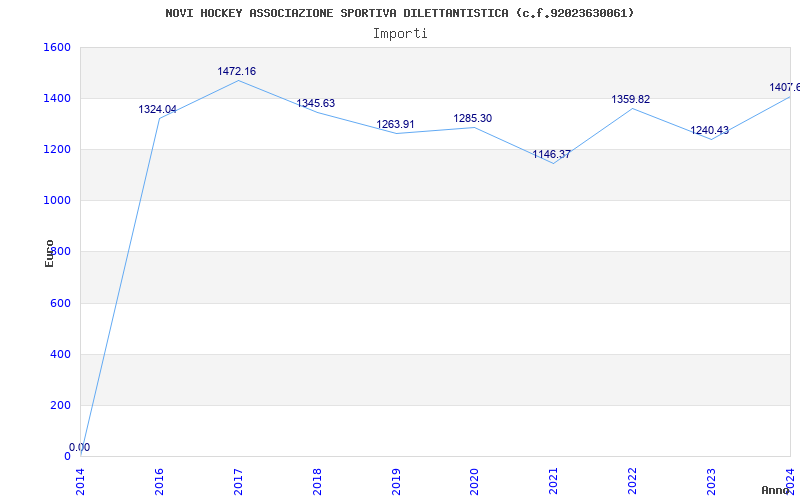Click the 1600 y-axis tick label
Viewport: 800px width, 500px height.
tap(57, 47)
